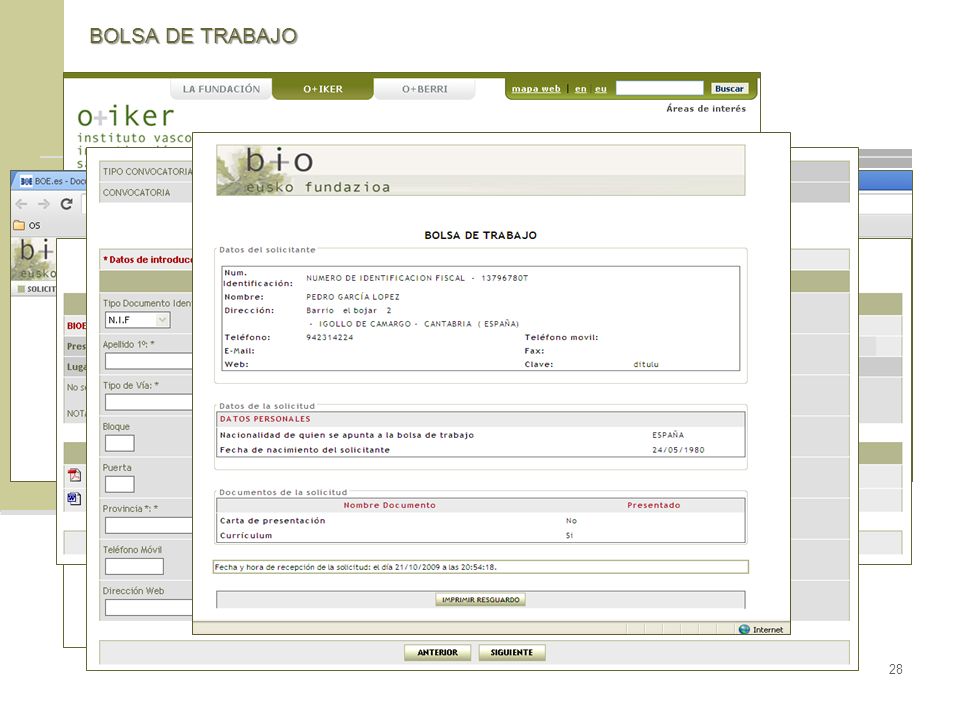Open the N.I.F document type dropdown
The height and width of the screenshot is (720, 960).
137,320
